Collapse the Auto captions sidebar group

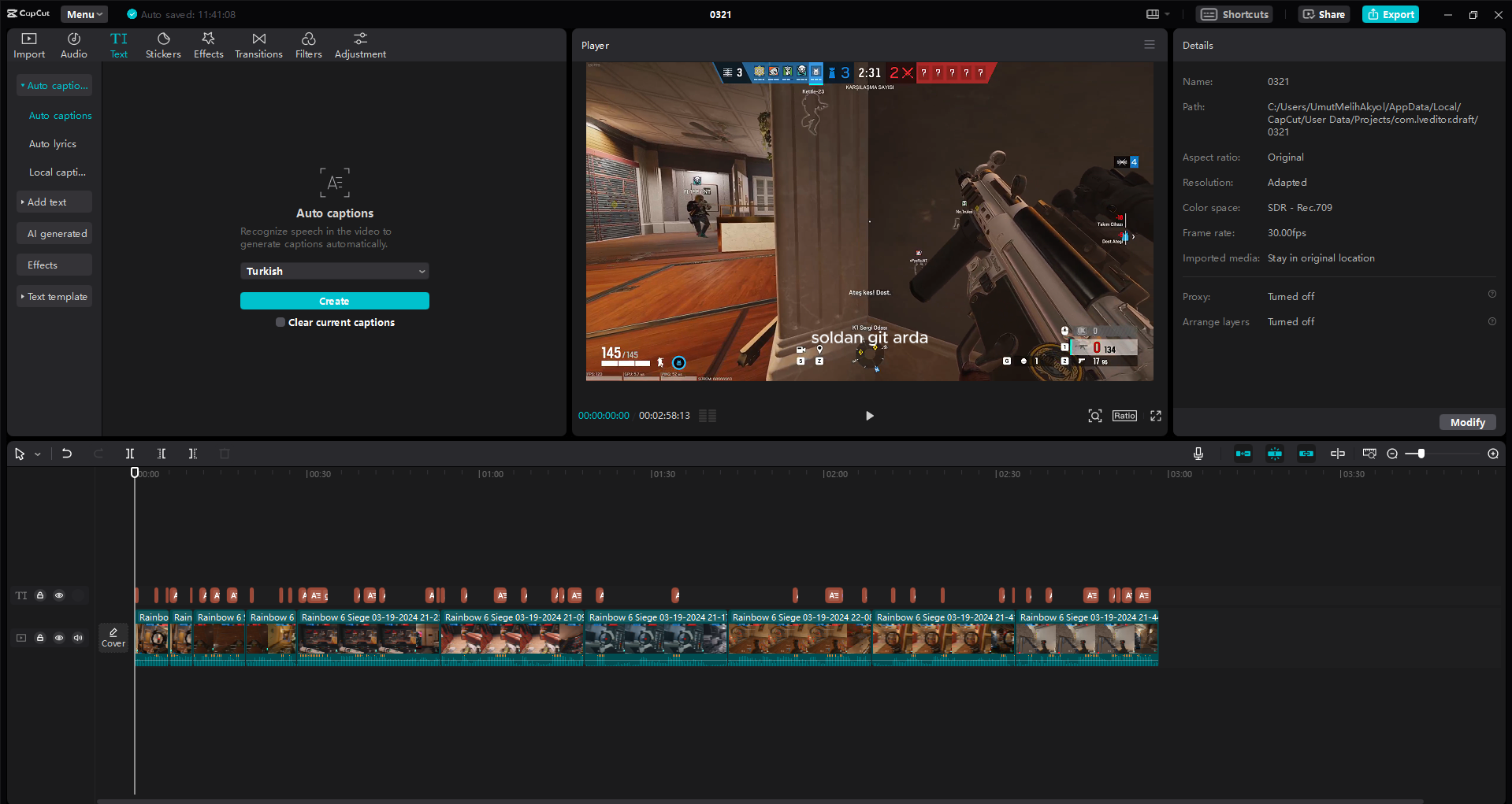[54, 85]
